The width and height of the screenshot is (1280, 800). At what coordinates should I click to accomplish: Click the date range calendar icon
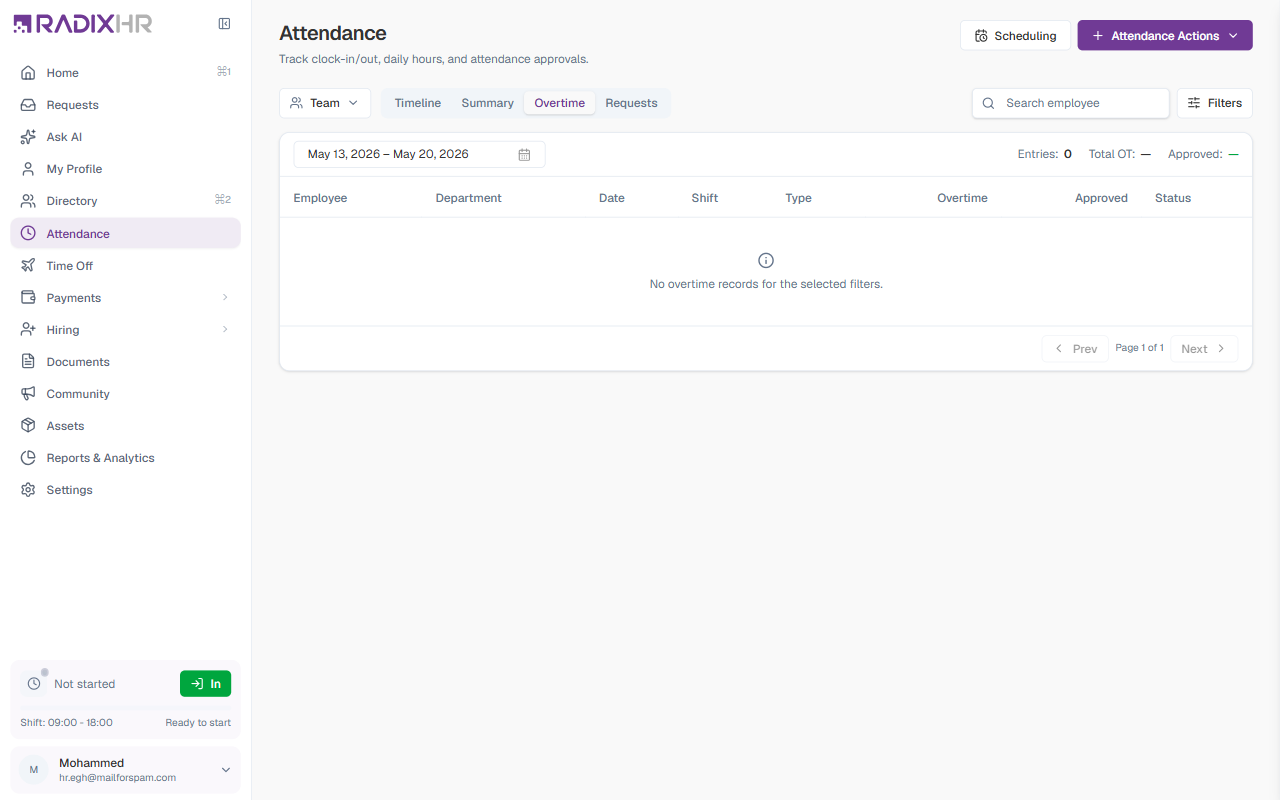[524, 155]
